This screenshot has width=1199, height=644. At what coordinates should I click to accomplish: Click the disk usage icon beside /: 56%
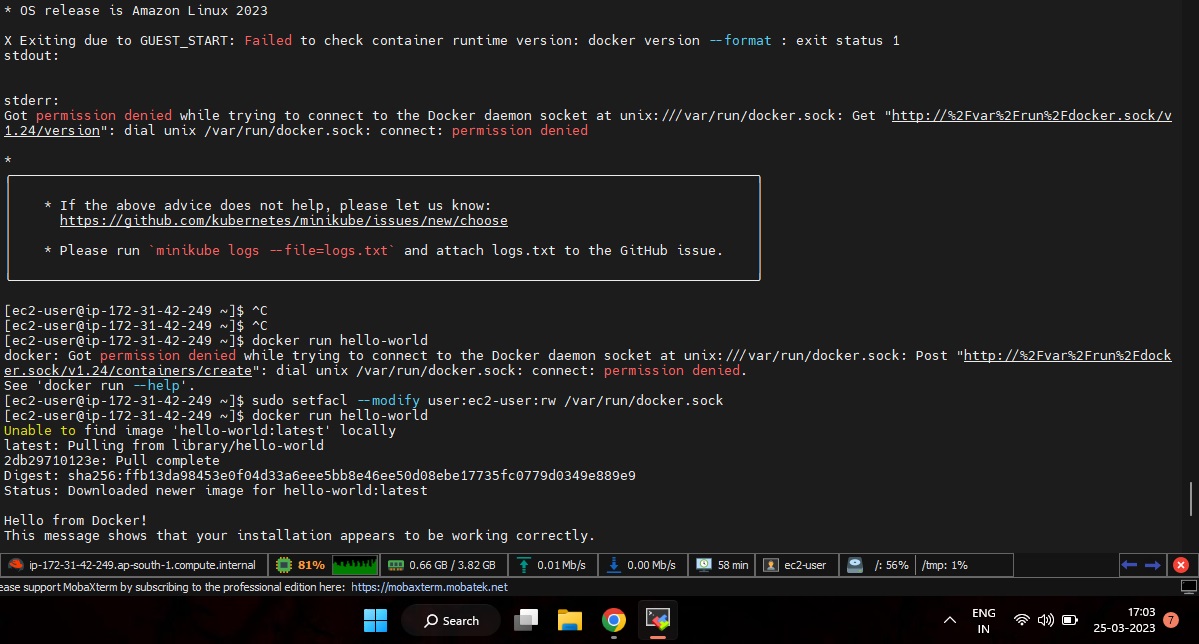(x=854, y=565)
